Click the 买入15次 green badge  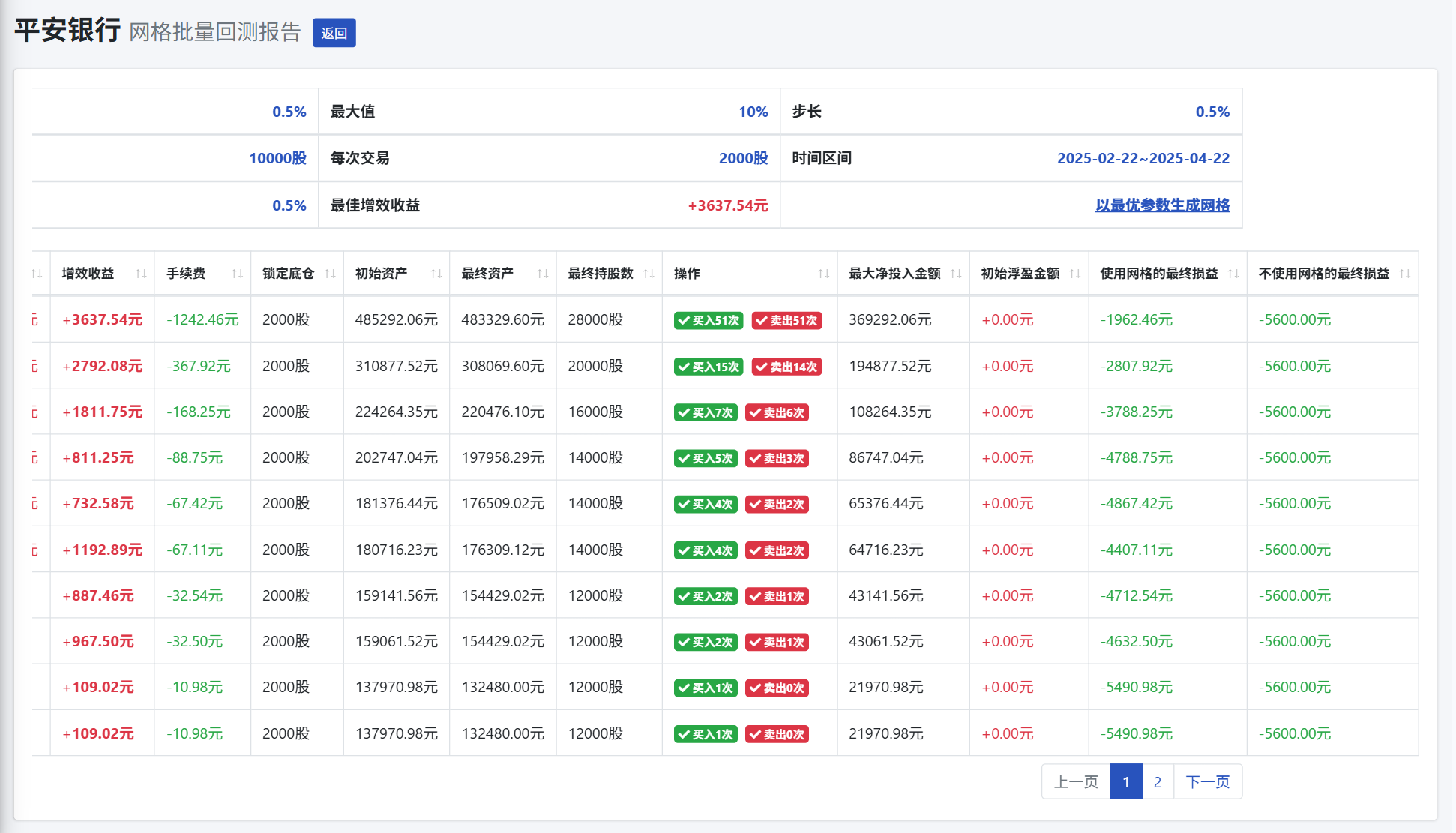(x=709, y=367)
